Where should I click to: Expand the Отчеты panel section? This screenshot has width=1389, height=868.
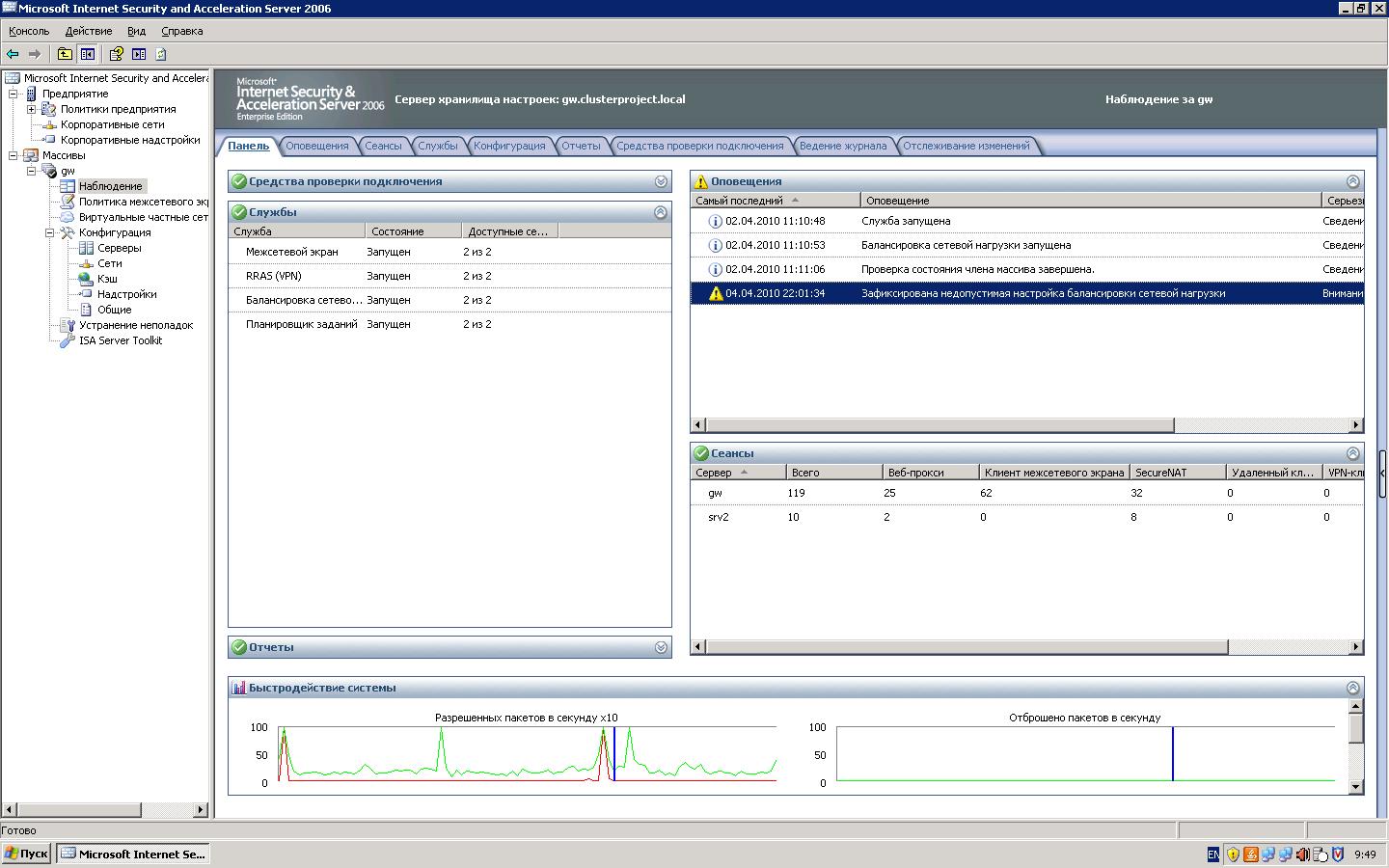[x=661, y=647]
